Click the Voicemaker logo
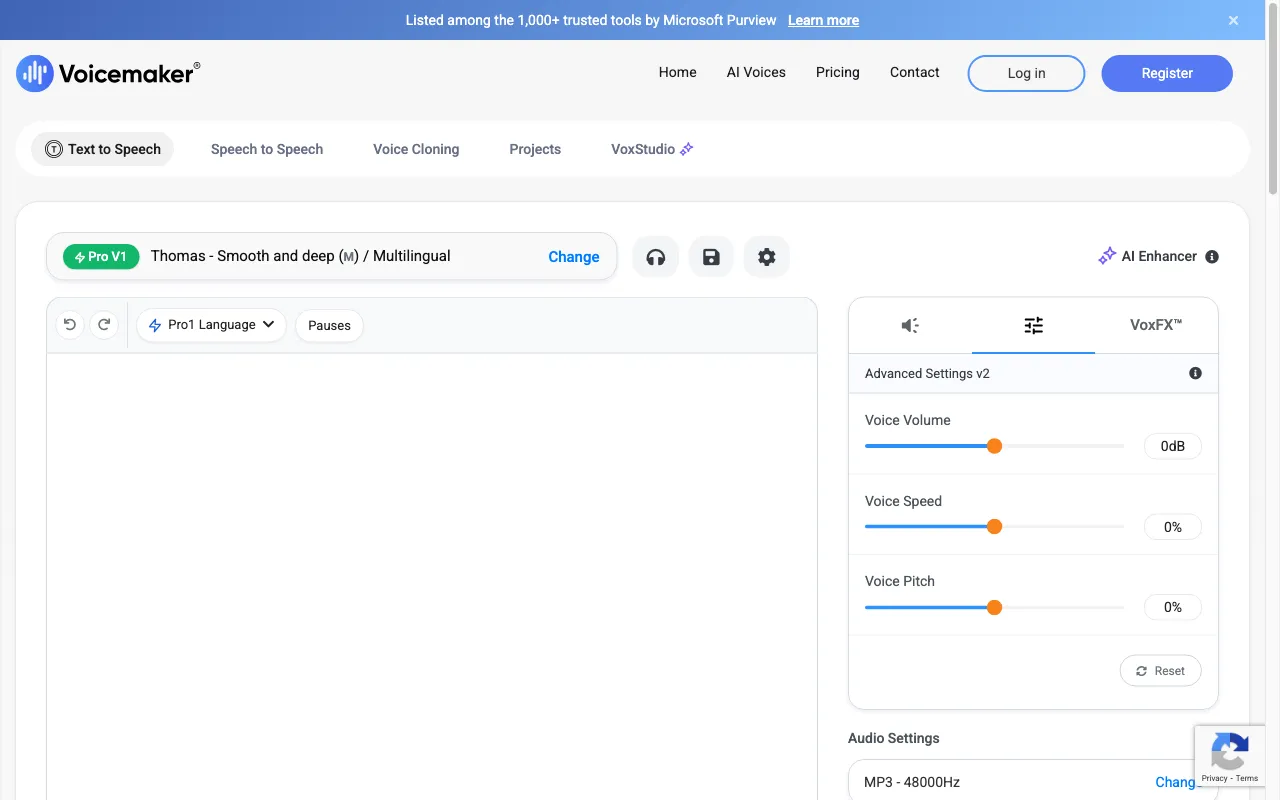This screenshot has height=800, width=1280. pyautogui.click(x=108, y=73)
